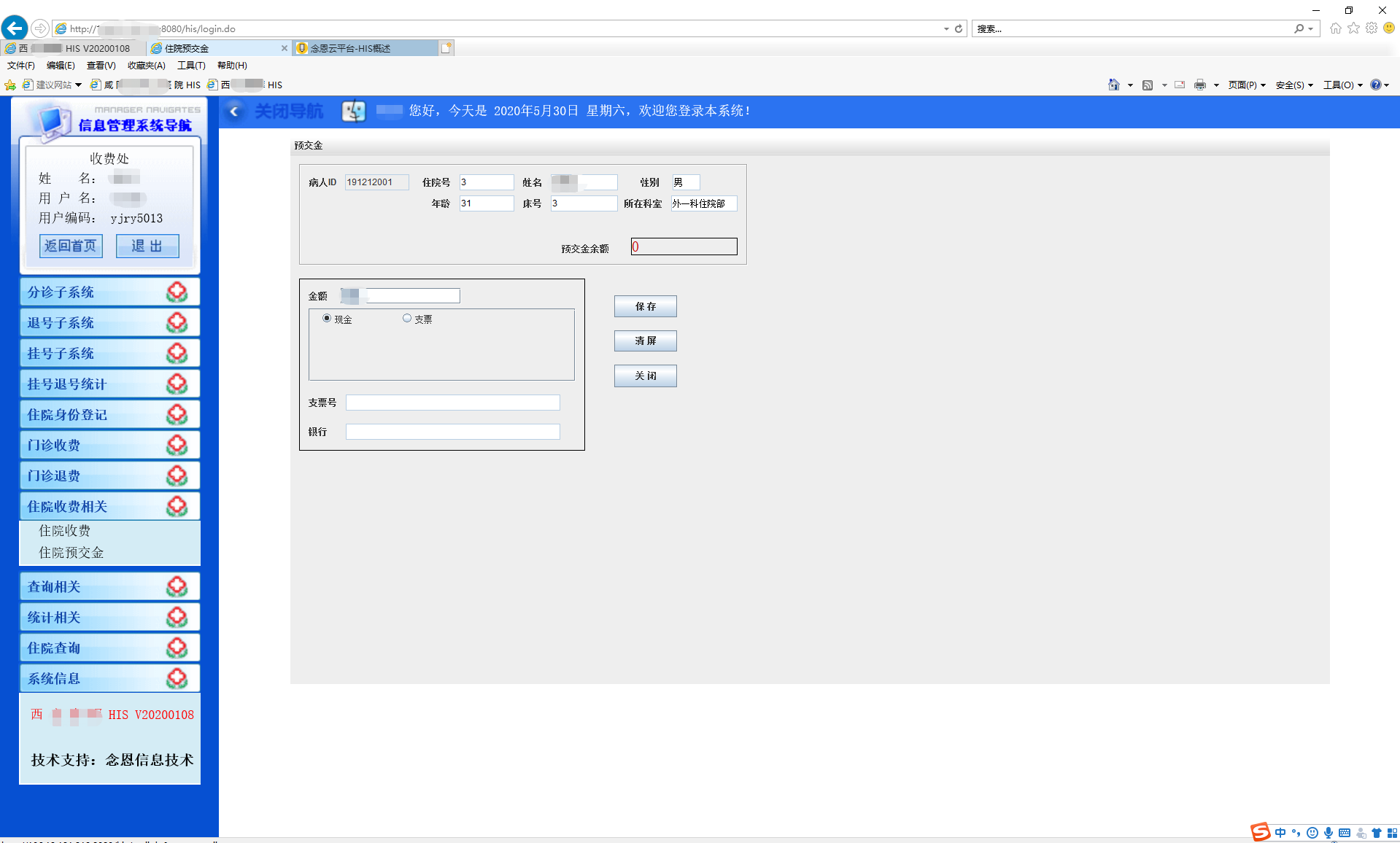
Task: Click the 支票号 input field
Action: [x=452, y=403]
